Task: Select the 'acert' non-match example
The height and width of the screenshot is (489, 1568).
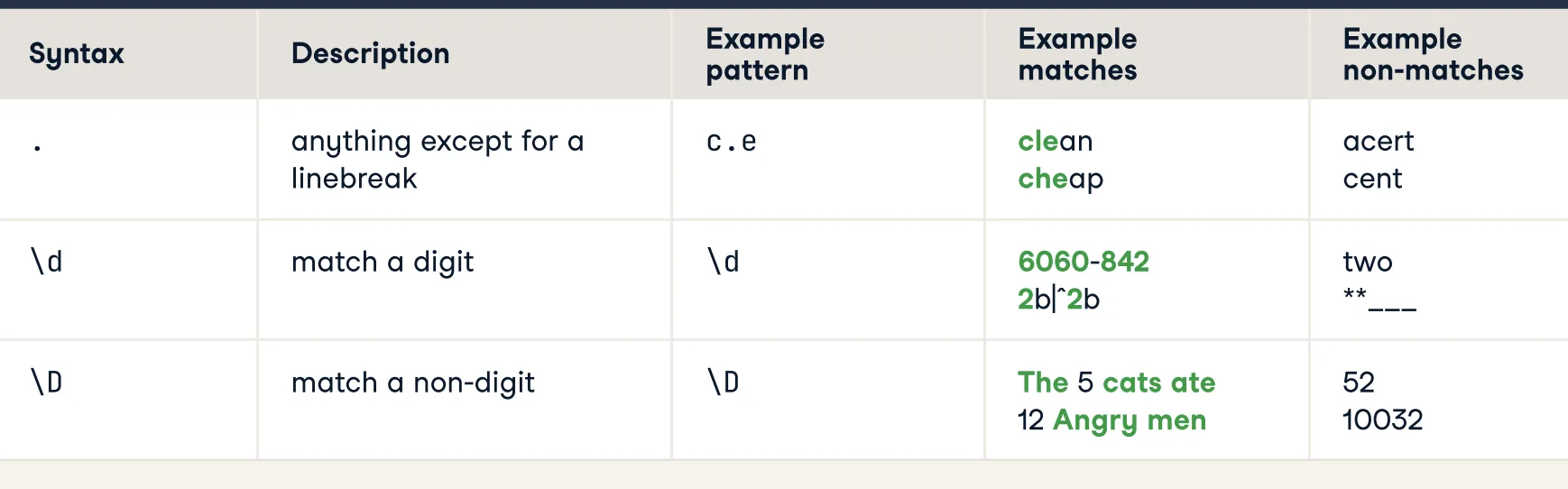Action: [x=1378, y=142]
